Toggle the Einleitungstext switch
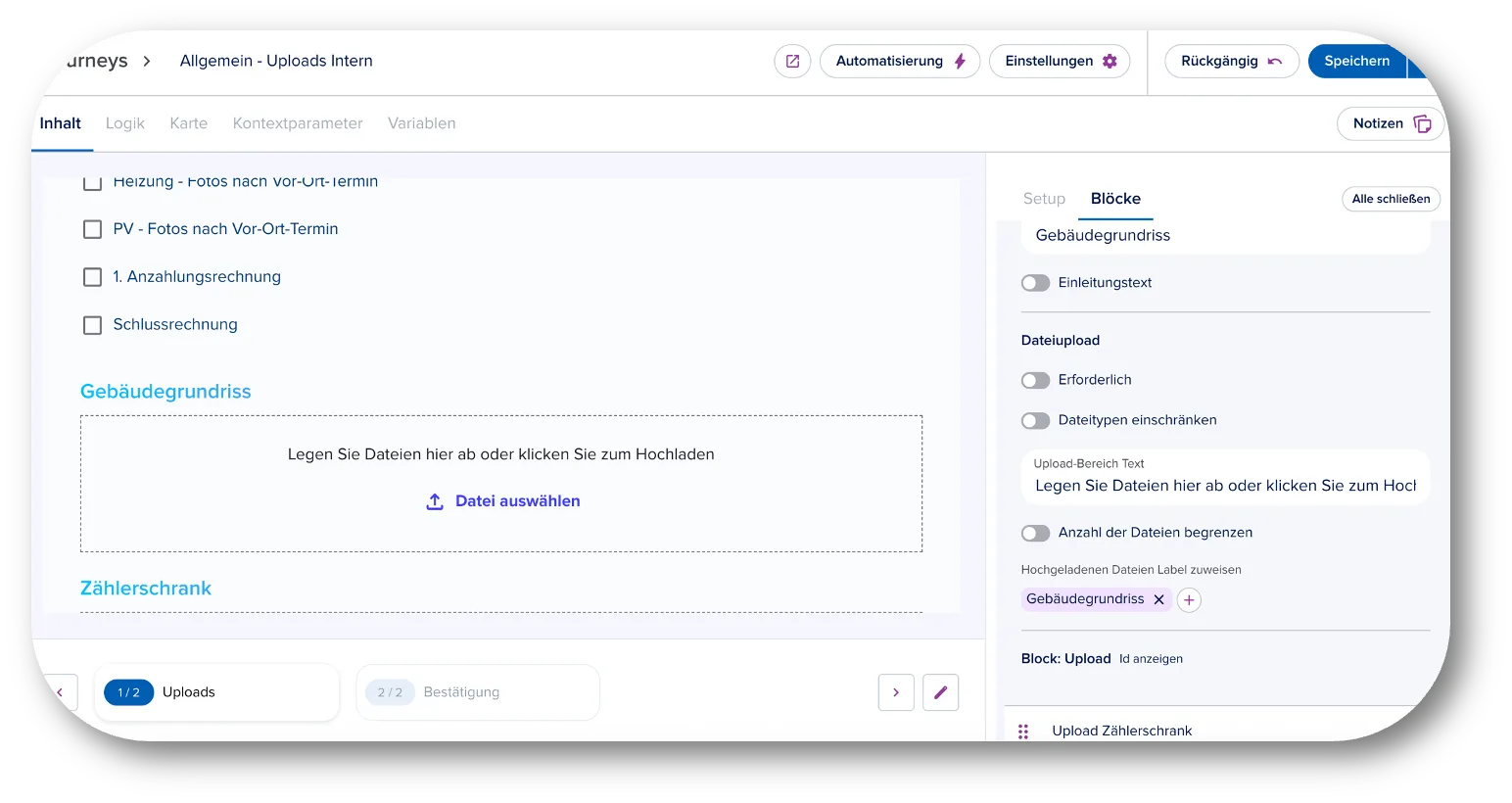 point(1035,283)
